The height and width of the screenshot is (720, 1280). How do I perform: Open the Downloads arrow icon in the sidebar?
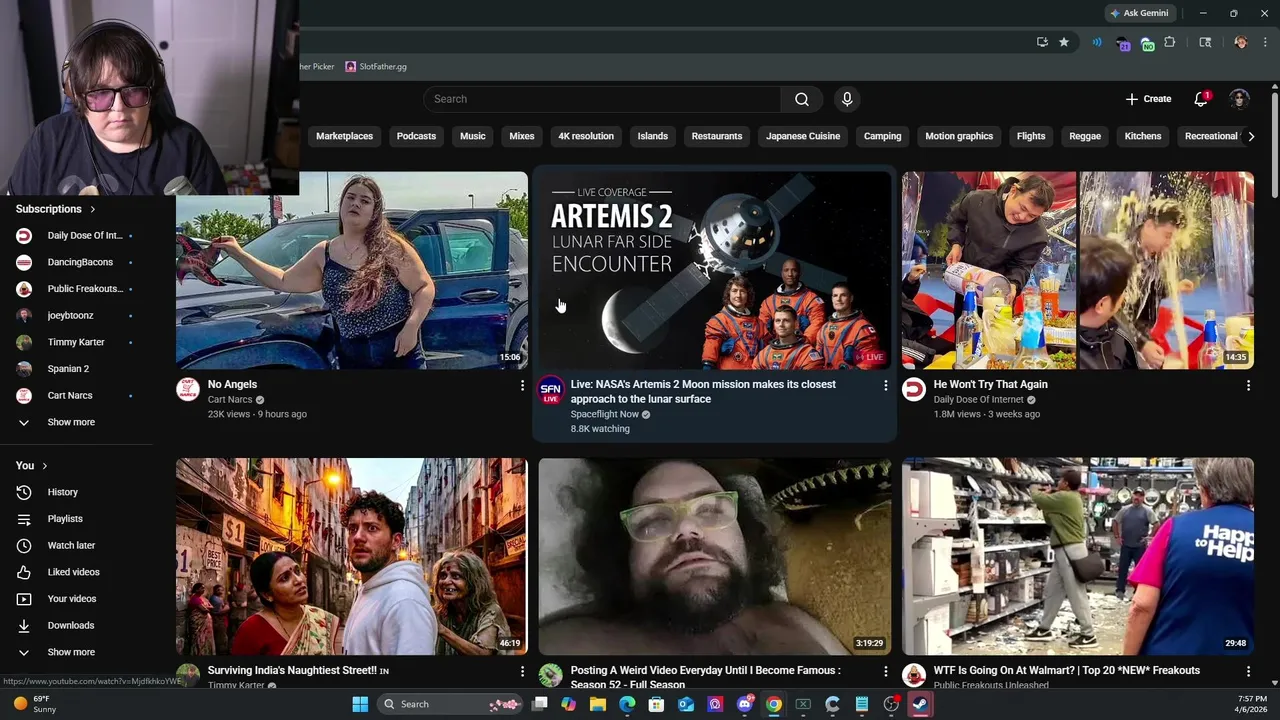(x=24, y=626)
